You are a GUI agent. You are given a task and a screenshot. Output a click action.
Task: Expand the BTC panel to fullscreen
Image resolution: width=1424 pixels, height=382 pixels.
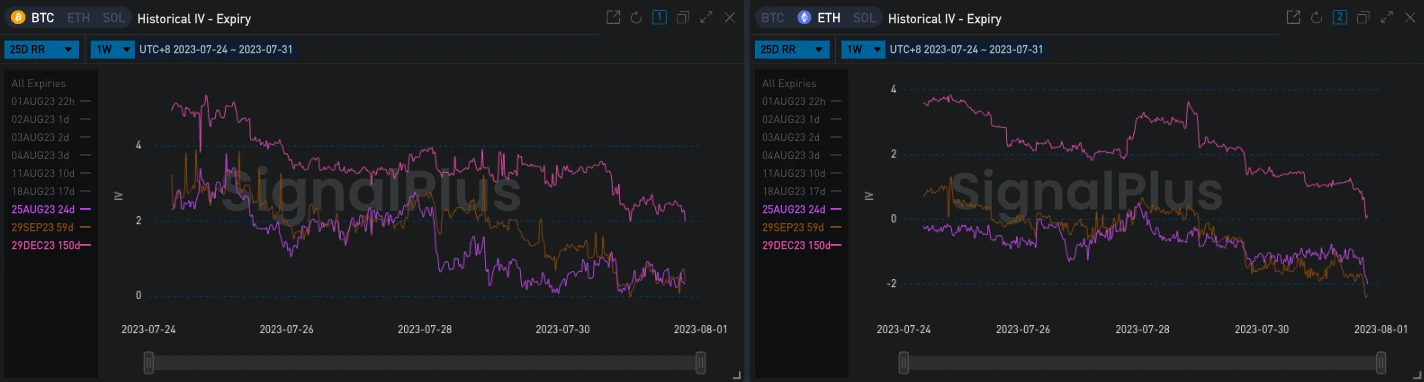(x=706, y=18)
